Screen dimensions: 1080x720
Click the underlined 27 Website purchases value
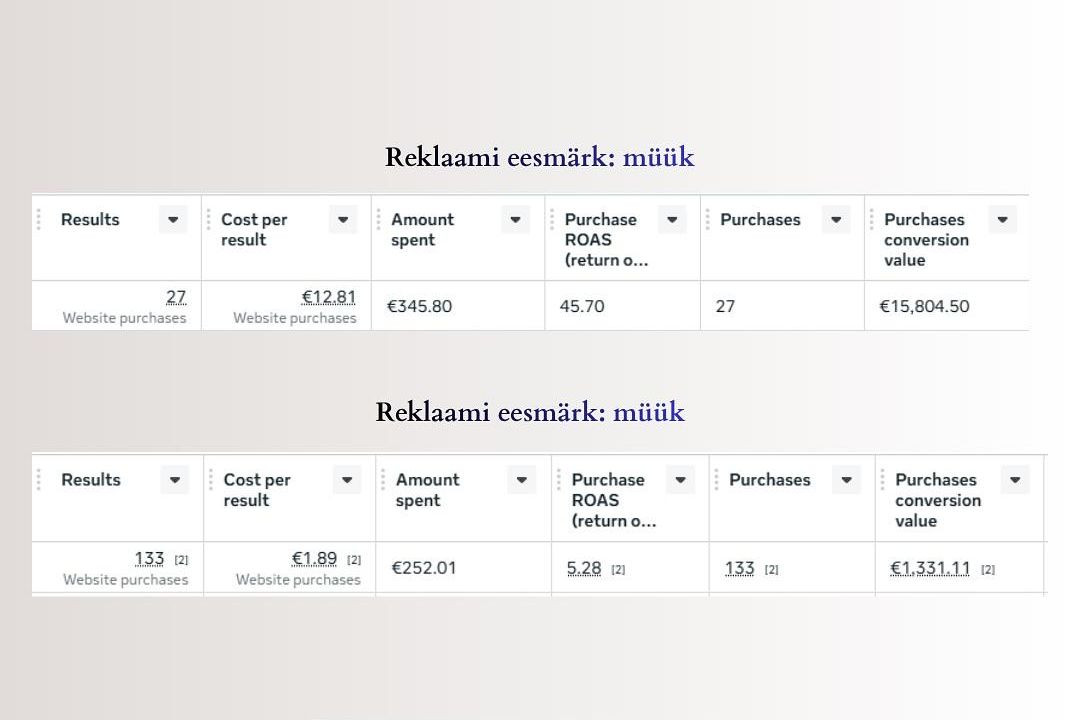(x=177, y=296)
